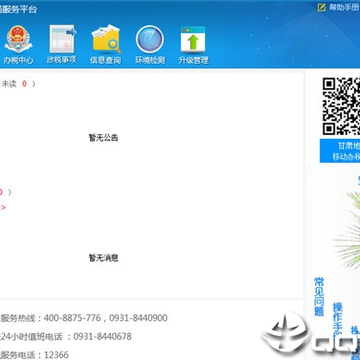The height and width of the screenshot is (360, 360).
Task: Click service phone number 12366
Action: (x=56, y=355)
